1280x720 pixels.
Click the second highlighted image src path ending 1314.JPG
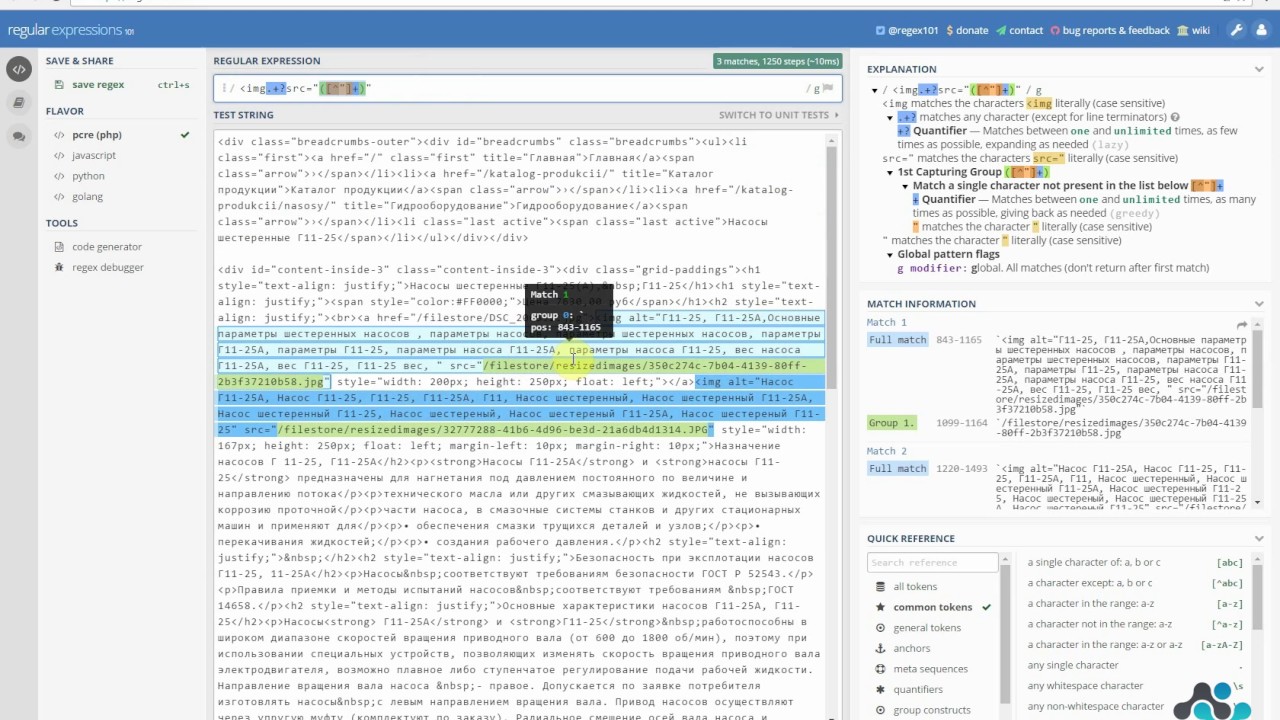[x=495, y=430]
